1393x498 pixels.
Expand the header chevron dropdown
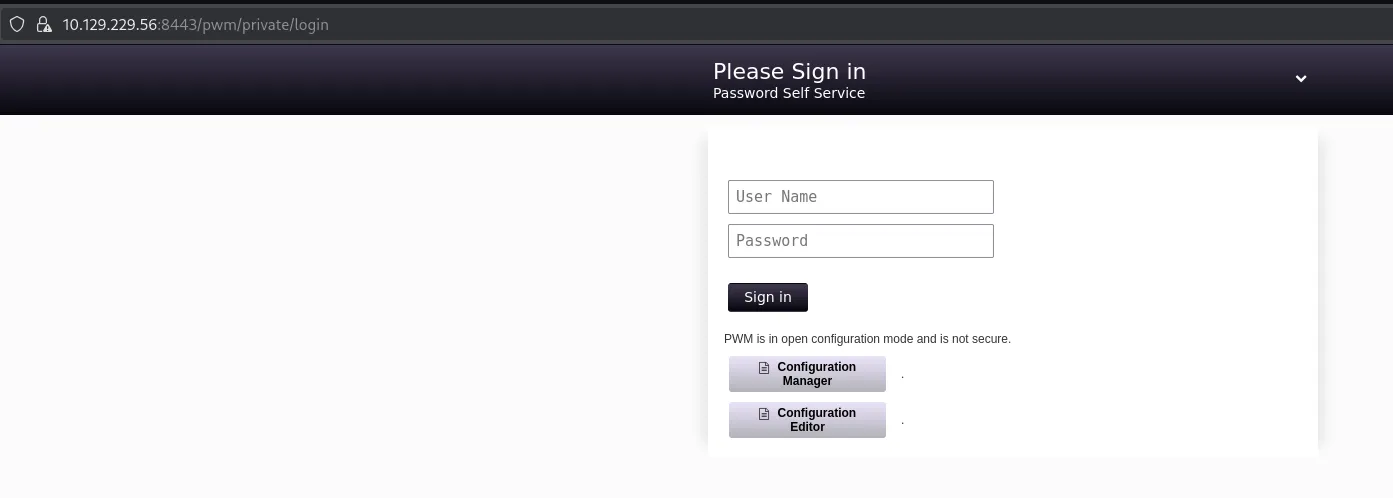pyautogui.click(x=1301, y=78)
